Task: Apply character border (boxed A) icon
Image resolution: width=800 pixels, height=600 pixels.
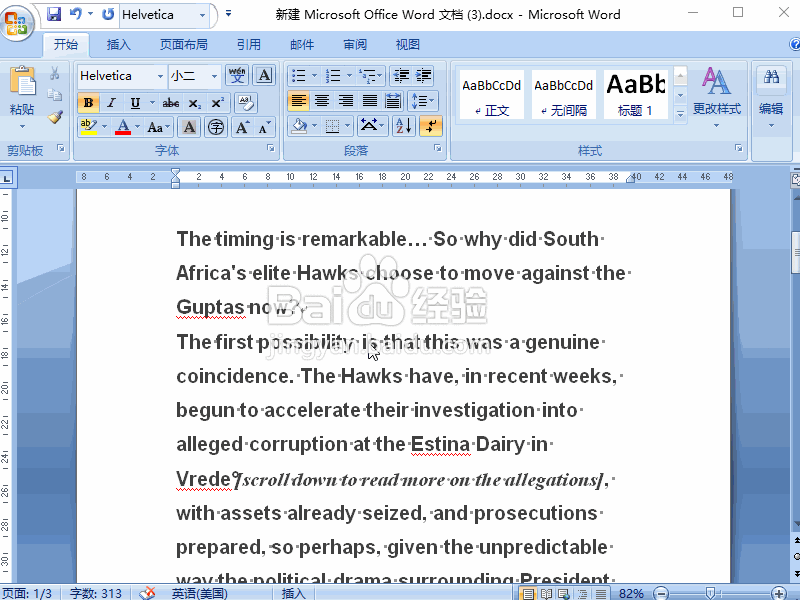Action: 264,76
